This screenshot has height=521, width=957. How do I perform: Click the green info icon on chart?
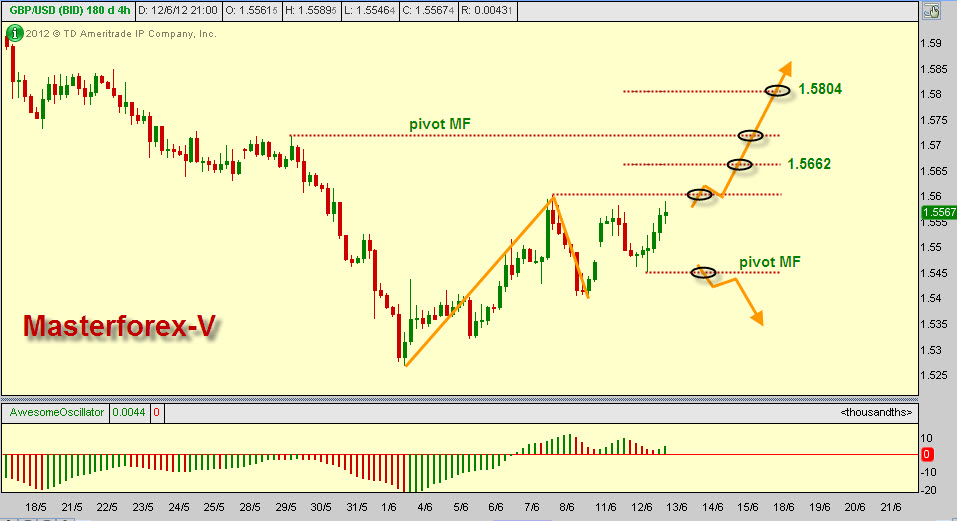click(x=15, y=33)
